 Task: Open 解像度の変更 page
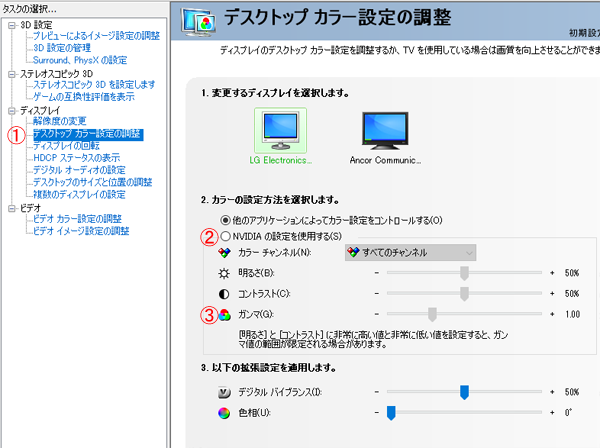click(60, 121)
